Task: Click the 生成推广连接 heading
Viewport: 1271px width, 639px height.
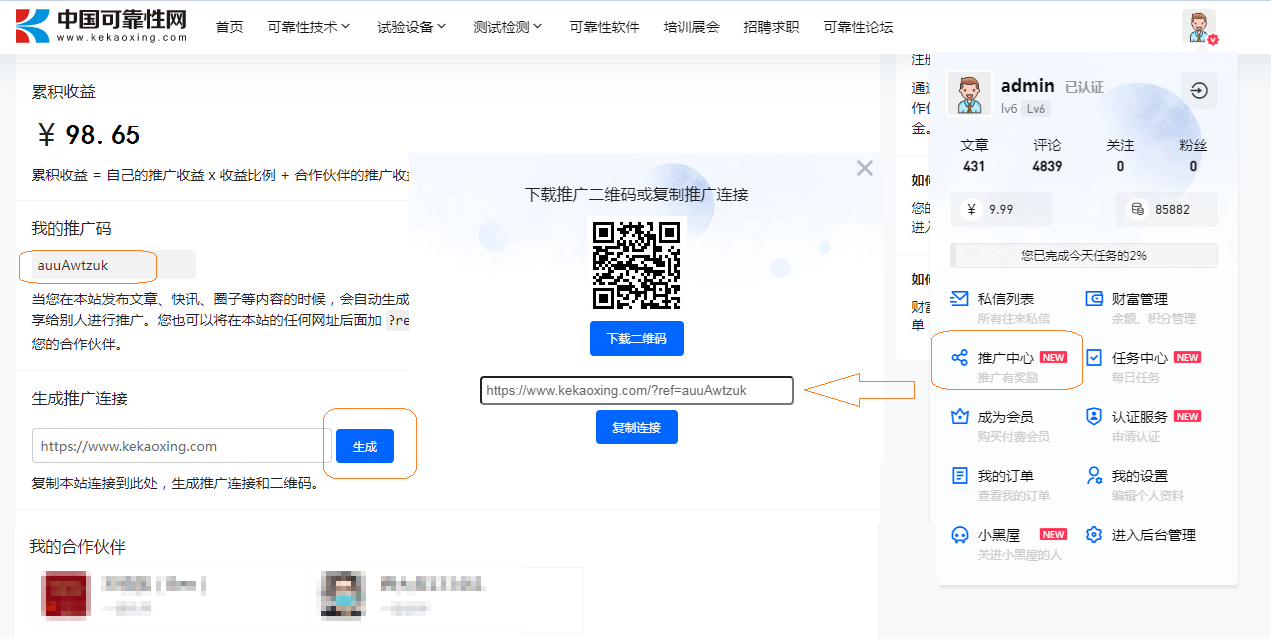Action: 80,398
